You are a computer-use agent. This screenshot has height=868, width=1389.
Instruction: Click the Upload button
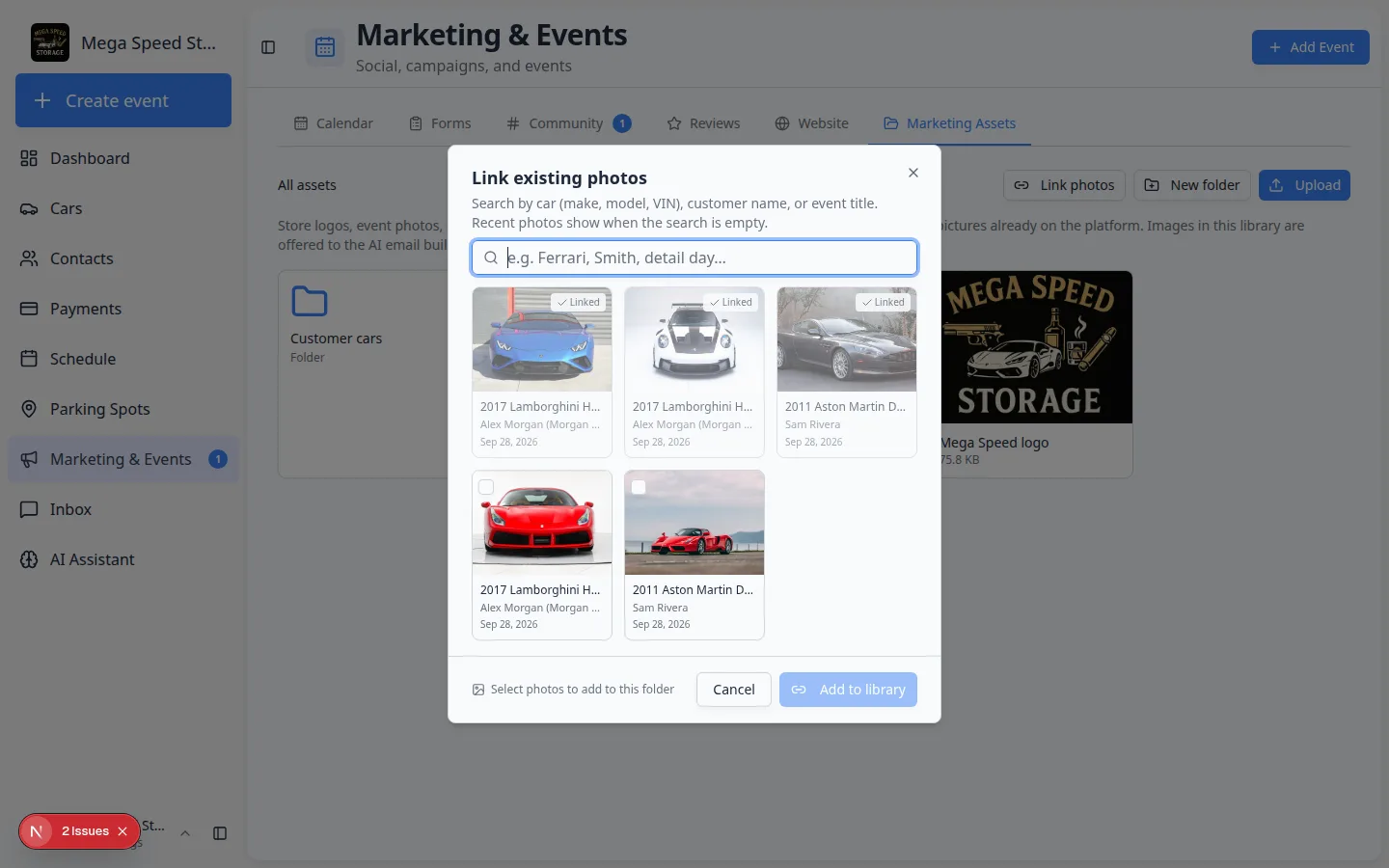click(x=1304, y=185)
